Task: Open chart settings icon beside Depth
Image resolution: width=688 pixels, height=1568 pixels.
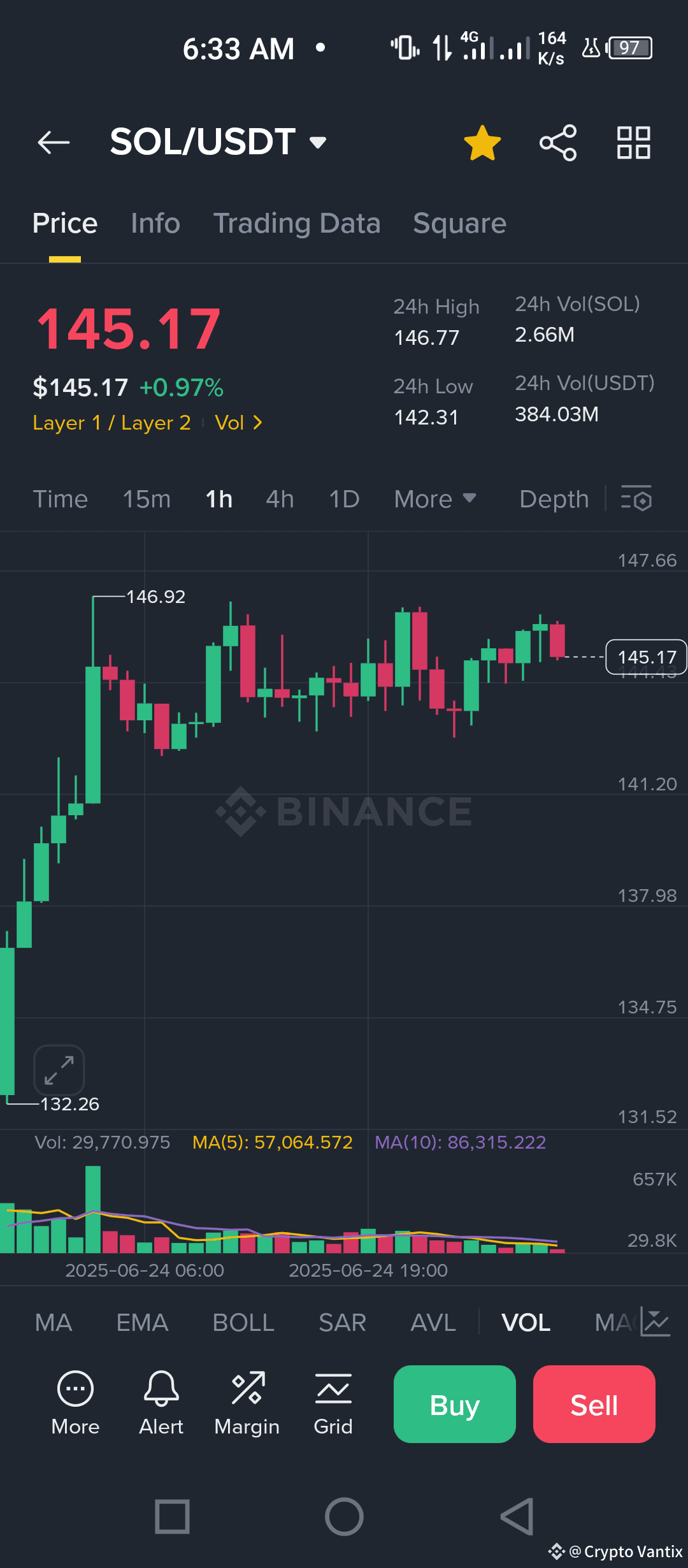Action: pyautogui.click(x=636, y=498)
